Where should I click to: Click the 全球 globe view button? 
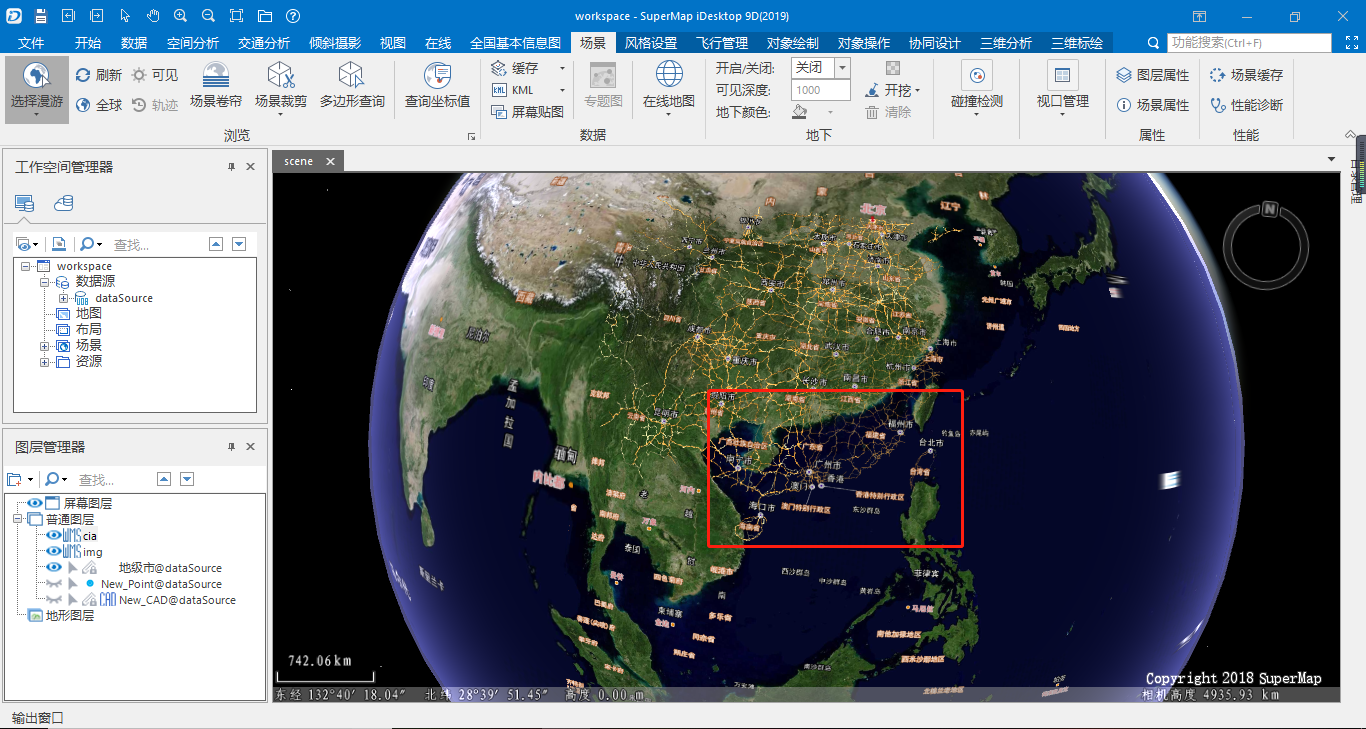[99, 105]
